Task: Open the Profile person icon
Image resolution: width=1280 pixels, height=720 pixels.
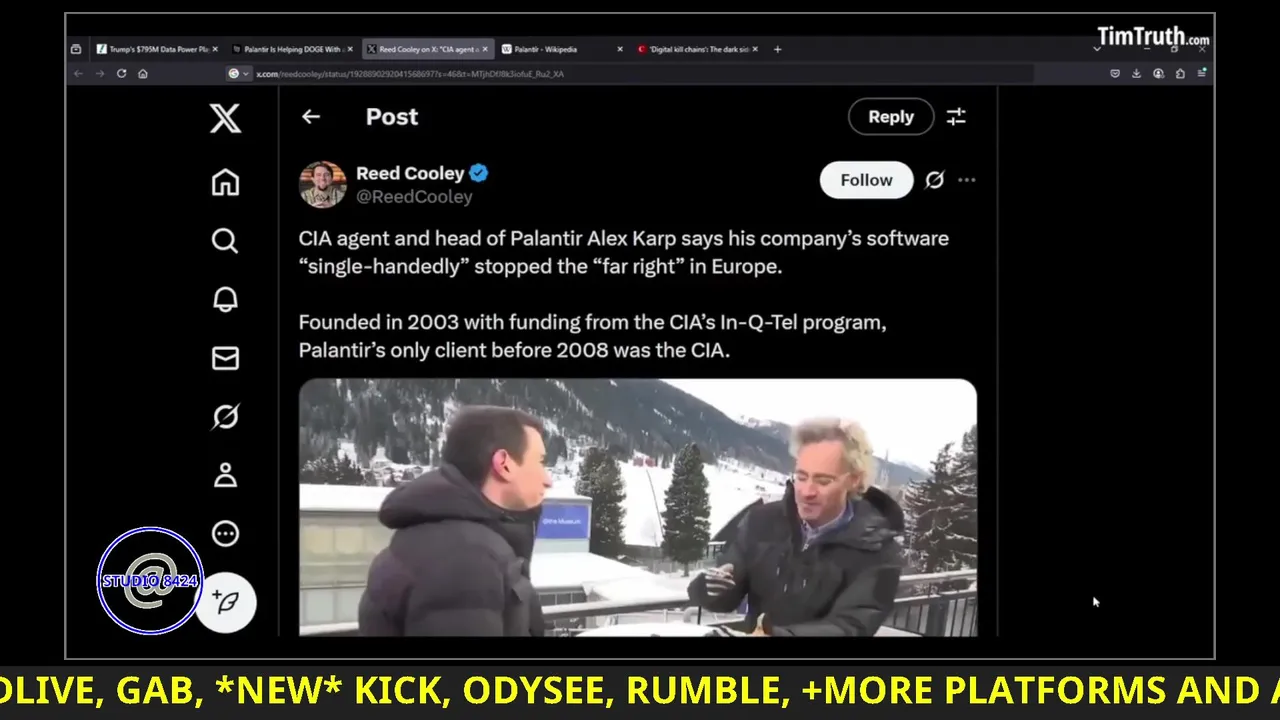Action: click(x=225, y=475)
